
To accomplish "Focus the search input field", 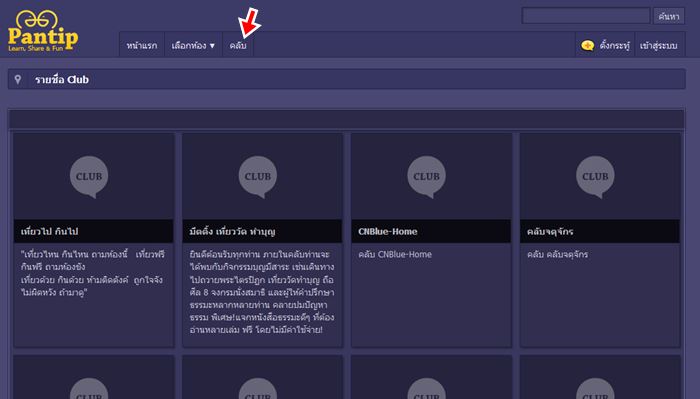I will coord(586,16).
